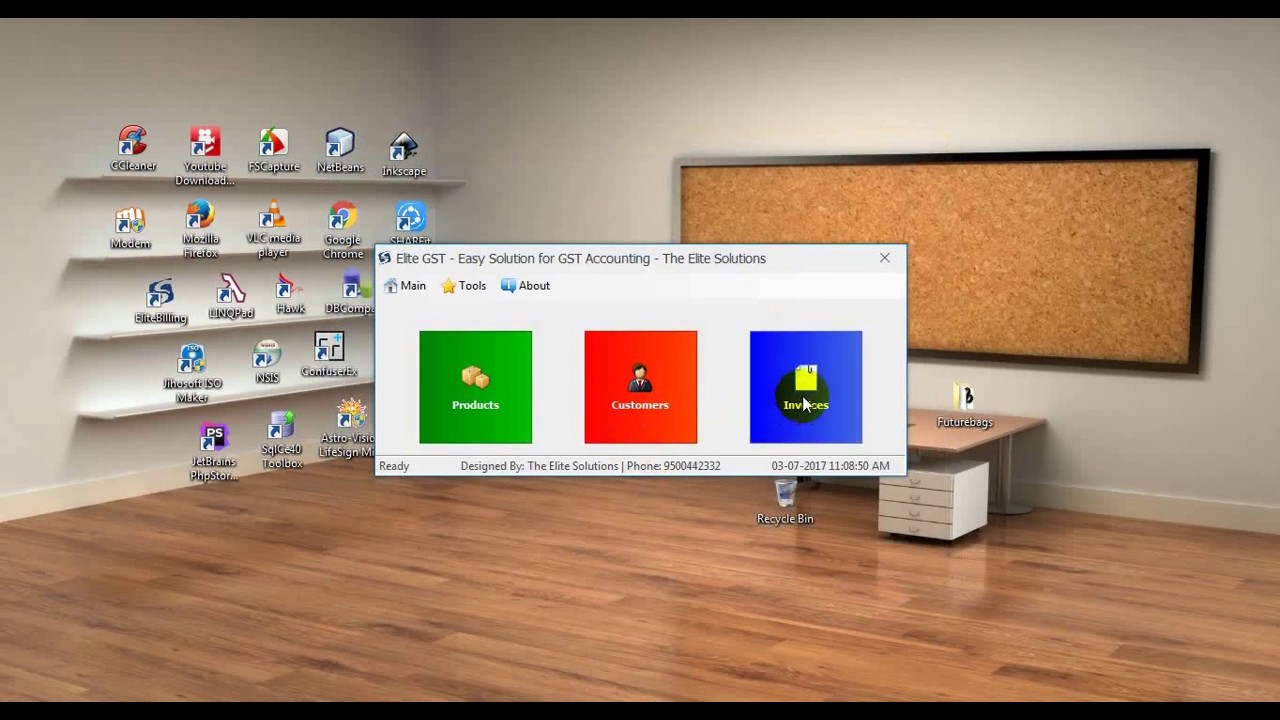
Task: Select the Mozilla Firefox desktop icon
Action: tap(200, 230)
